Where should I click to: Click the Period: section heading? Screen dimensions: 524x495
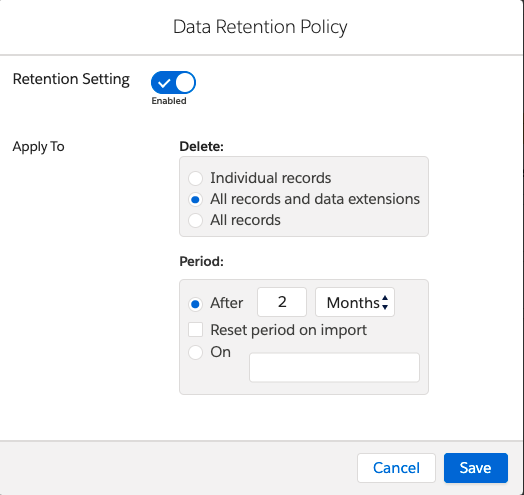tap(202, 261)
